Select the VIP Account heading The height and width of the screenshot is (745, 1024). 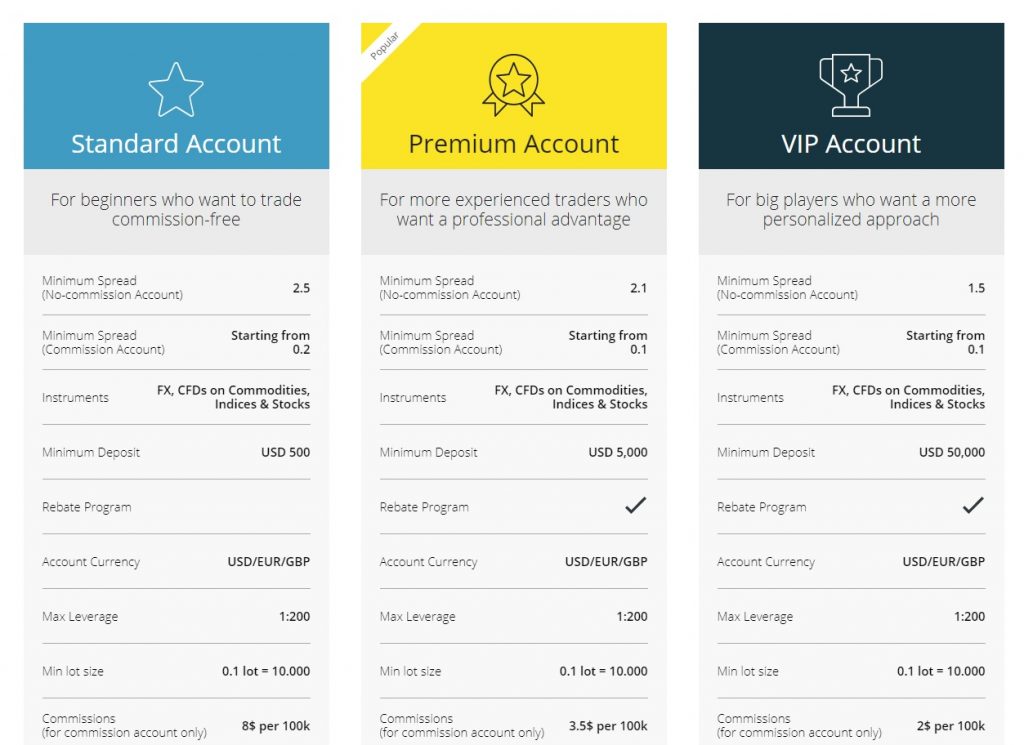(x=851, y=144)
